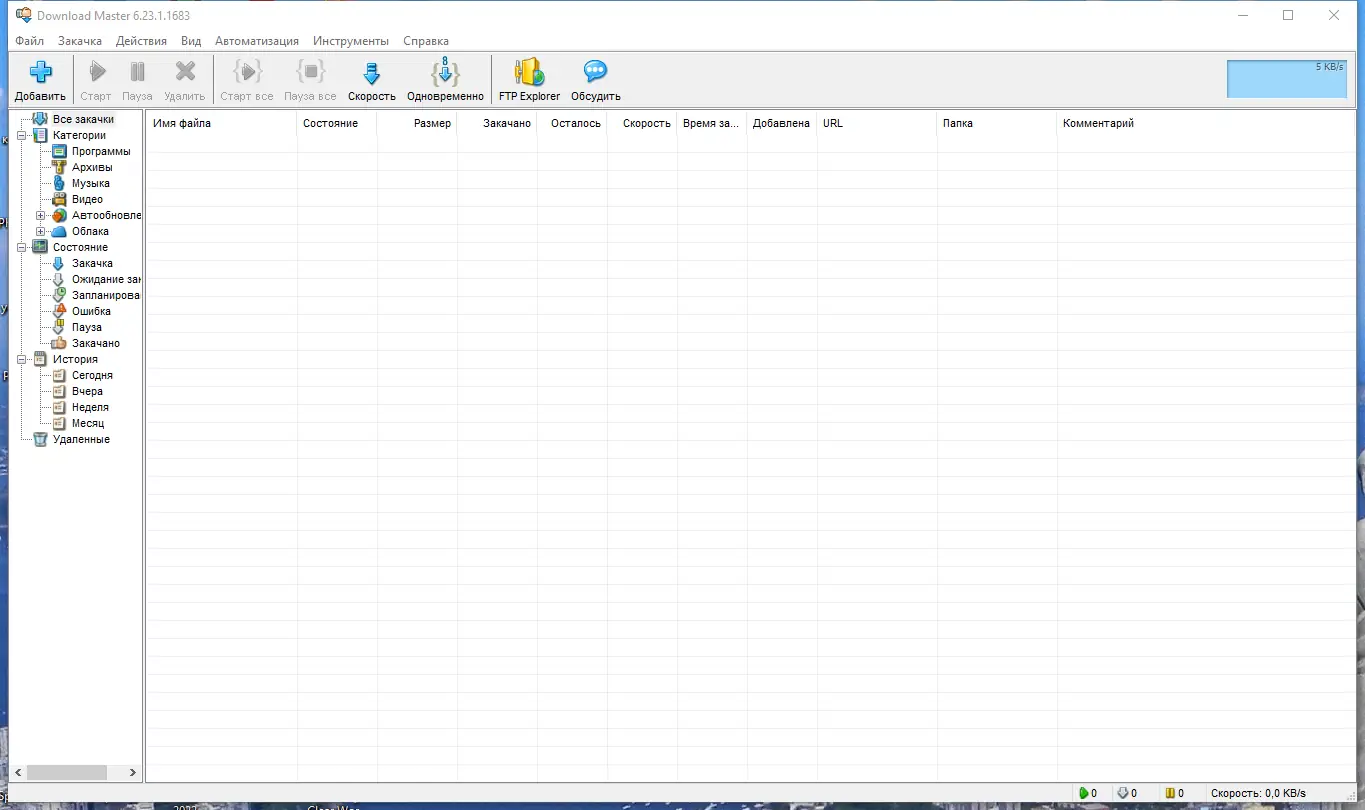Sort by the Имя файла column header

coord(222,123)
